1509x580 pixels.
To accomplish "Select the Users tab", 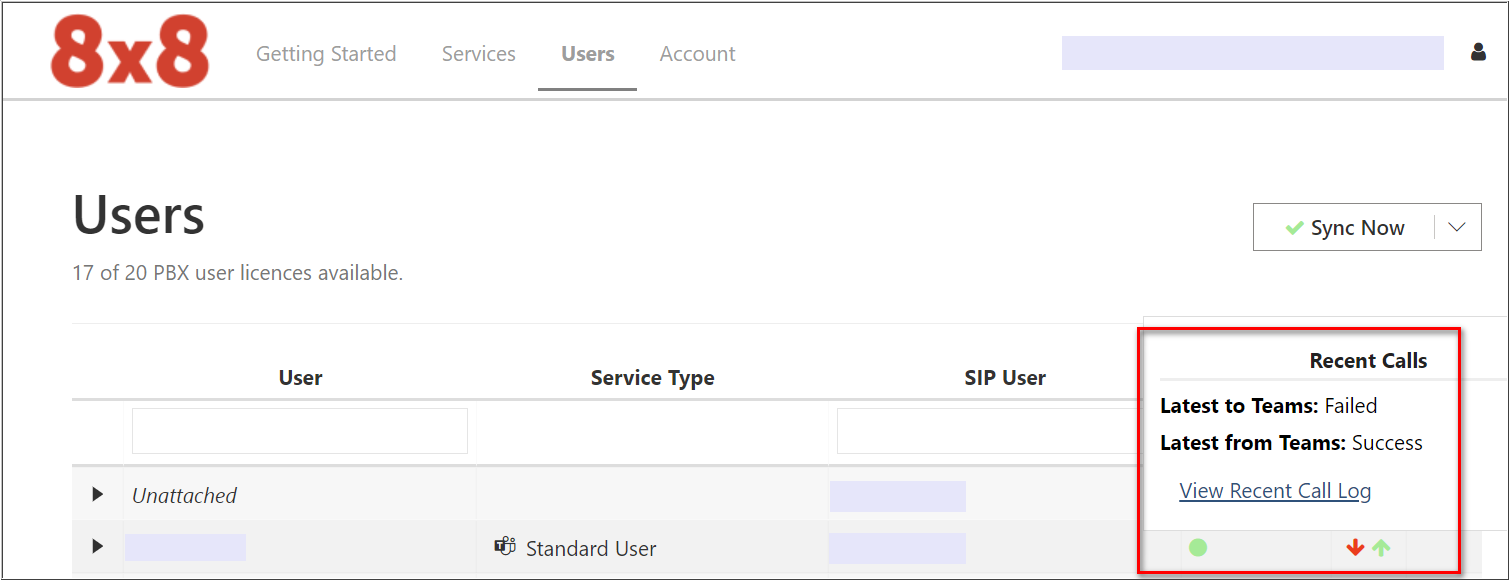I will coord(588,54).
